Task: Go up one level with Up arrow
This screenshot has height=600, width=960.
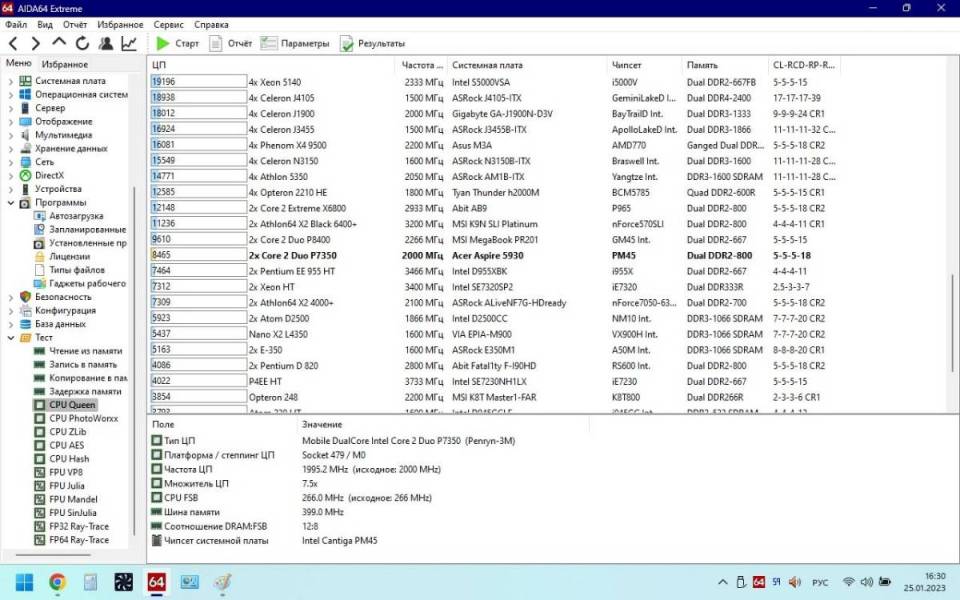Action: [x=59, y=44]
